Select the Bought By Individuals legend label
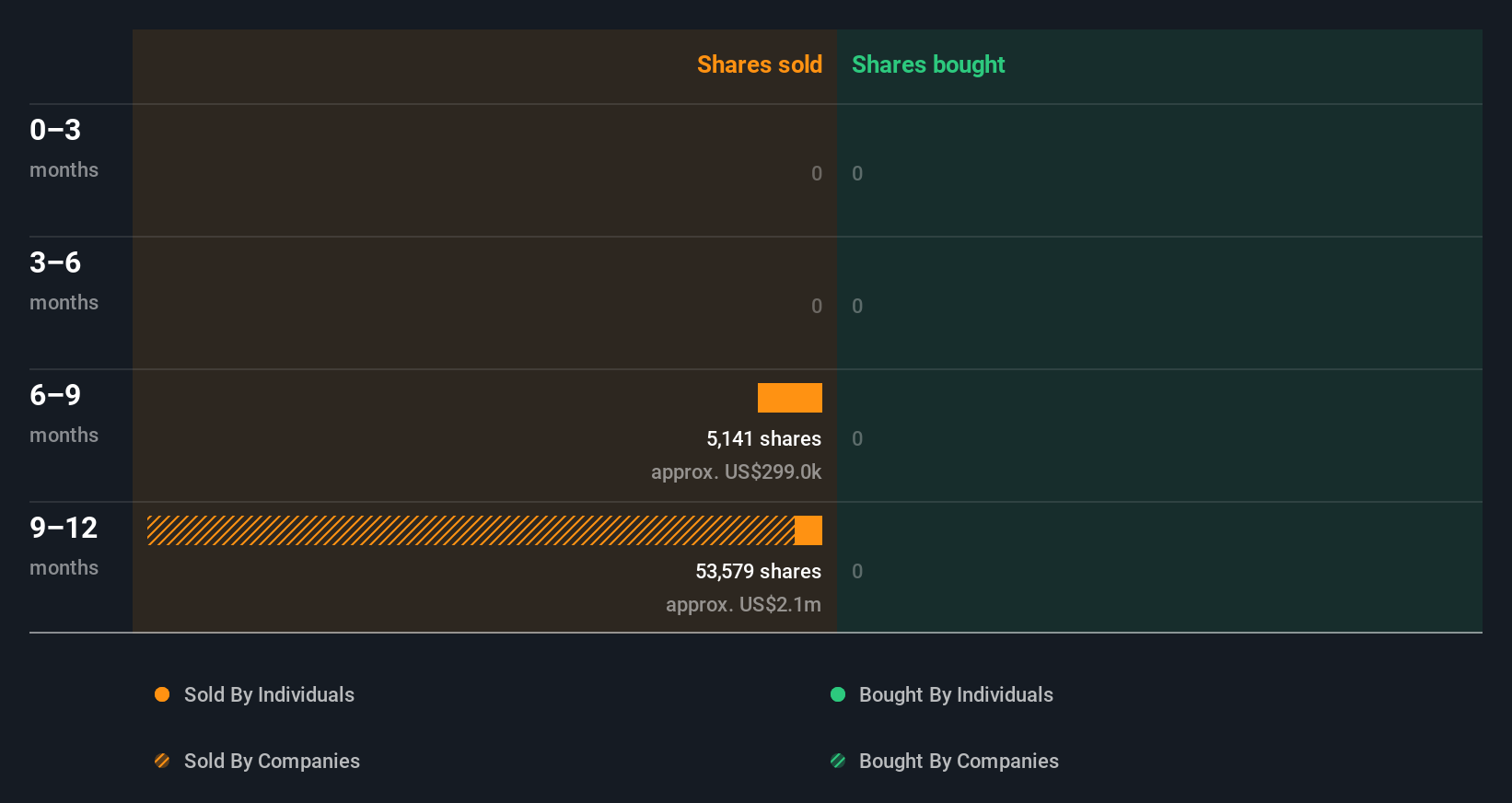This screenshot has width=1512, height=803. click(956, 695)
